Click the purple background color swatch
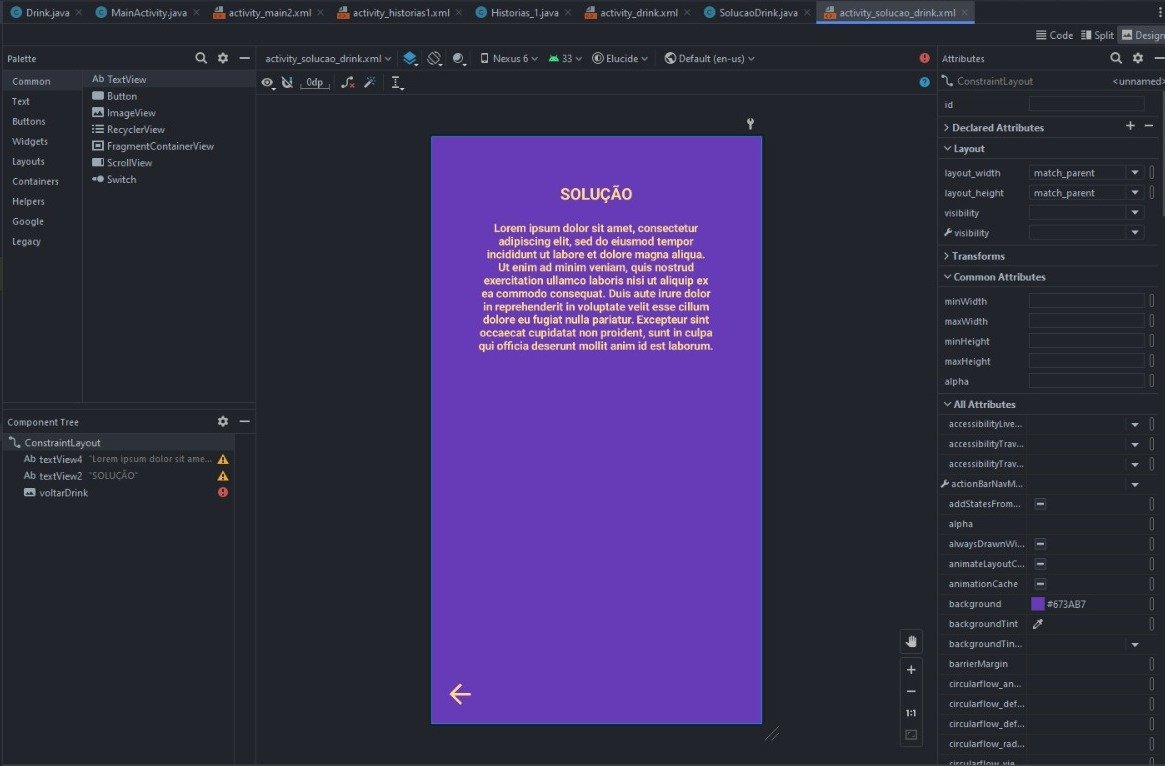 (1038, 604)
